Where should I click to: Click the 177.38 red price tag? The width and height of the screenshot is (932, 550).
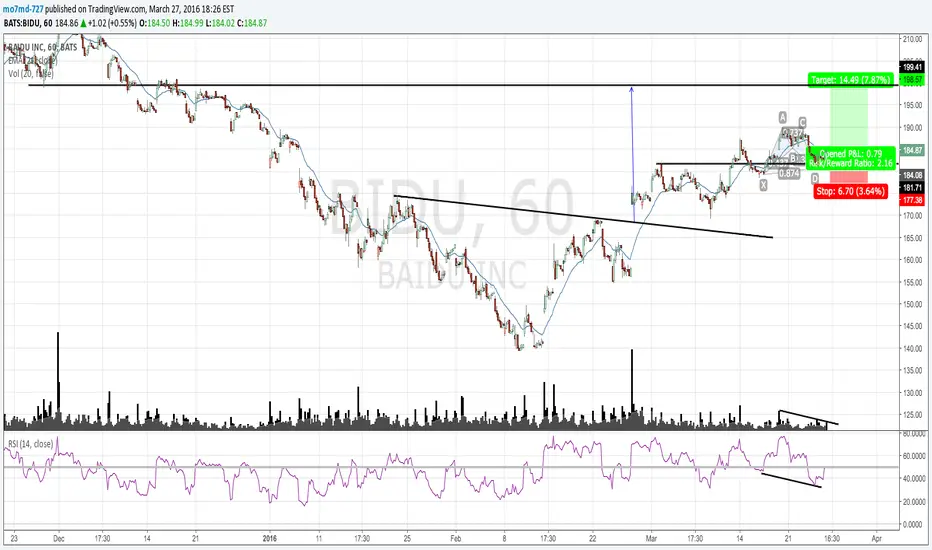coord(912,200)
